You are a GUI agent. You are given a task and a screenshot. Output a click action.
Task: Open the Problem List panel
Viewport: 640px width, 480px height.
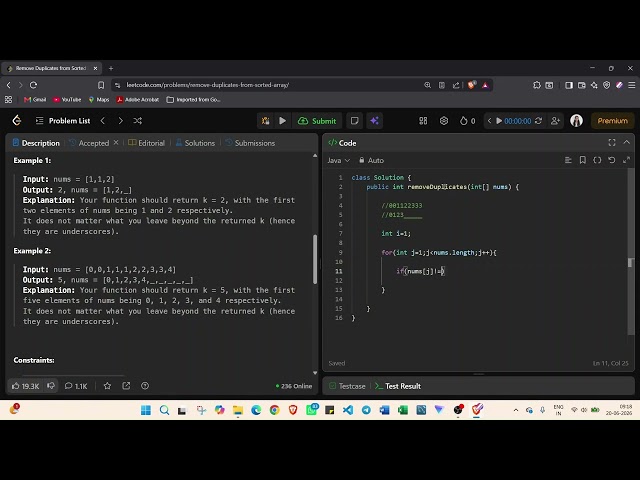(63, 121)
